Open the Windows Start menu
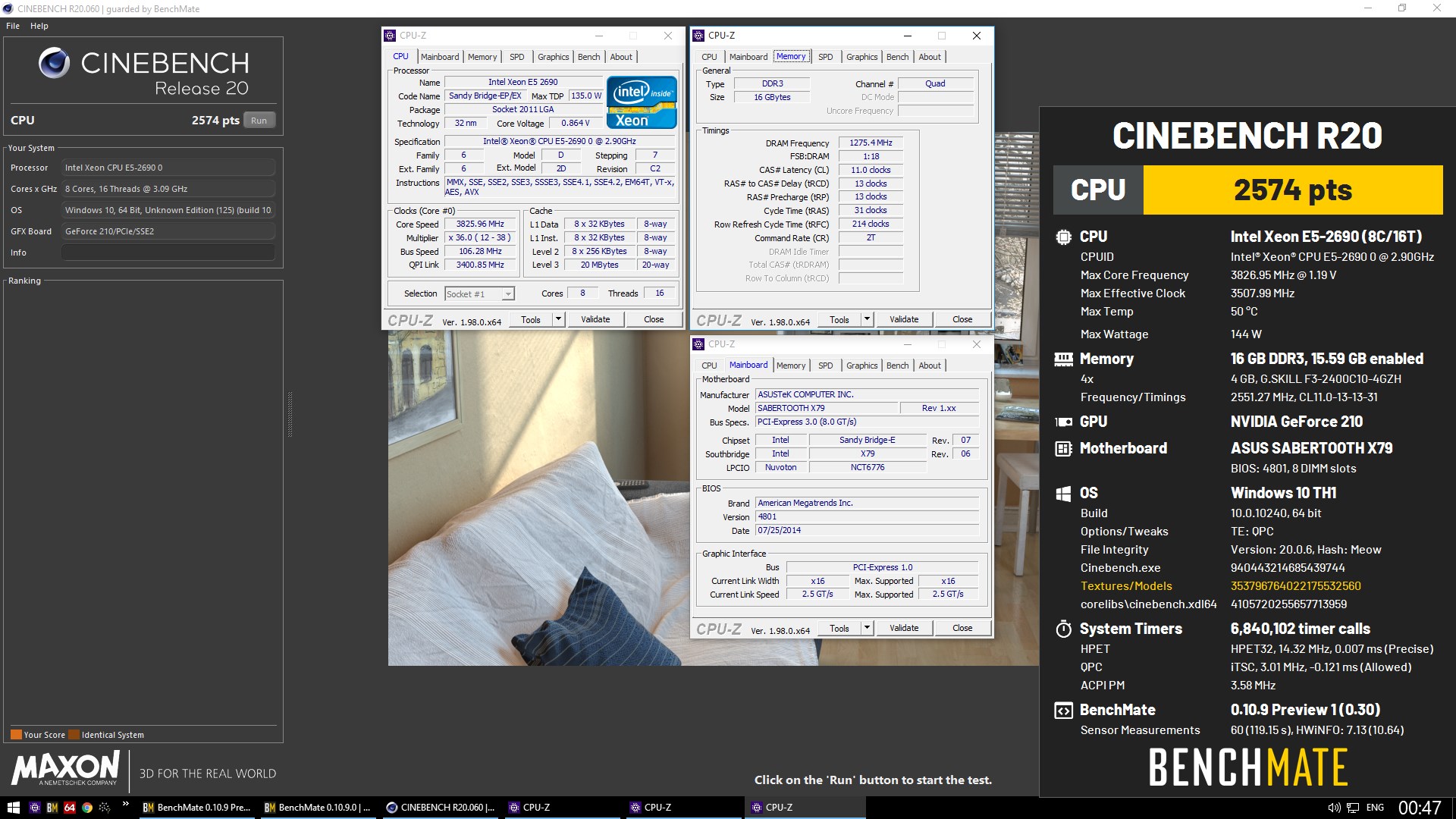This screenshot has width=1456, height=819. click(x=13, y=808)
